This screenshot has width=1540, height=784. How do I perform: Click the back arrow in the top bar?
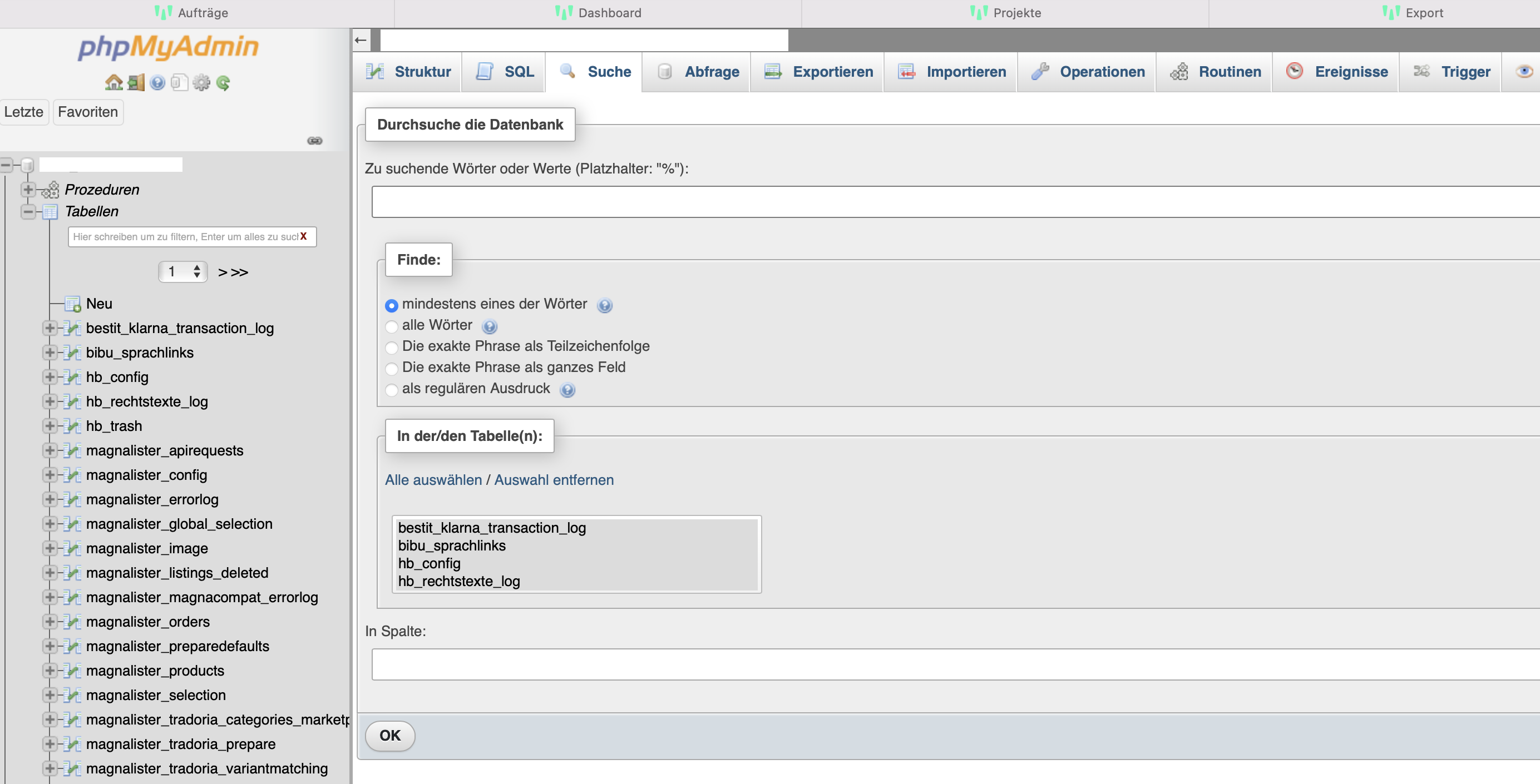[361, 40]
